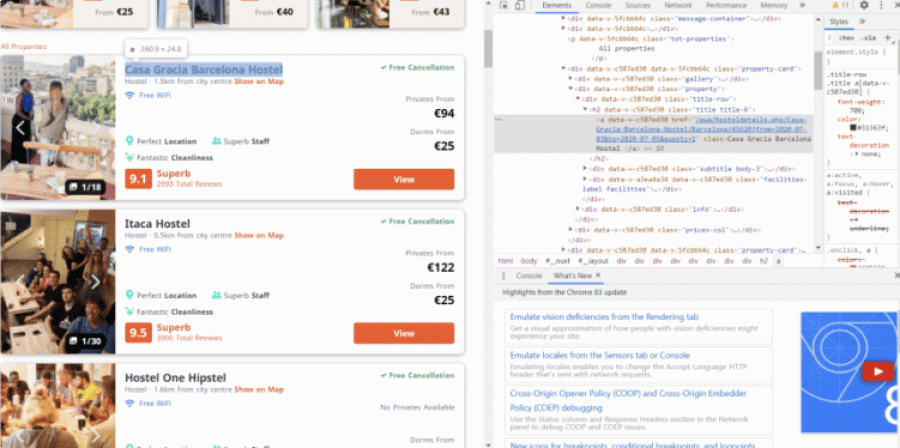Close the What's New drawer tab

coord(598,275)
